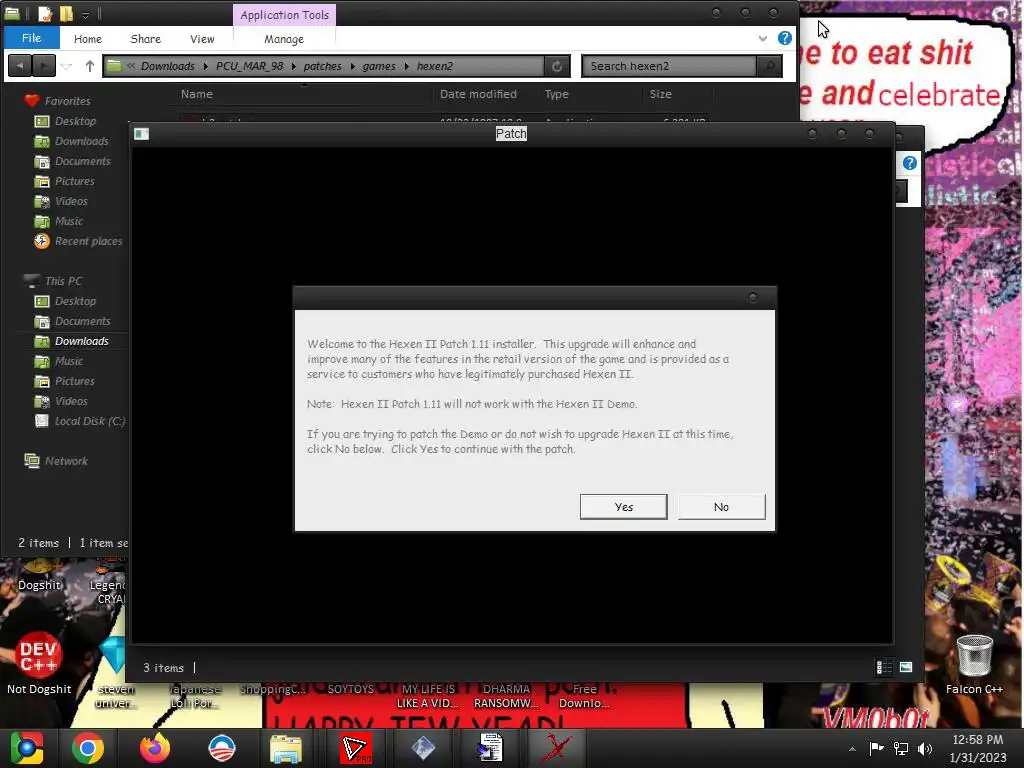This screenshot has width=1024, height=768.
Task: Click the patches breadcrumb
Action: tap(322, 66)
